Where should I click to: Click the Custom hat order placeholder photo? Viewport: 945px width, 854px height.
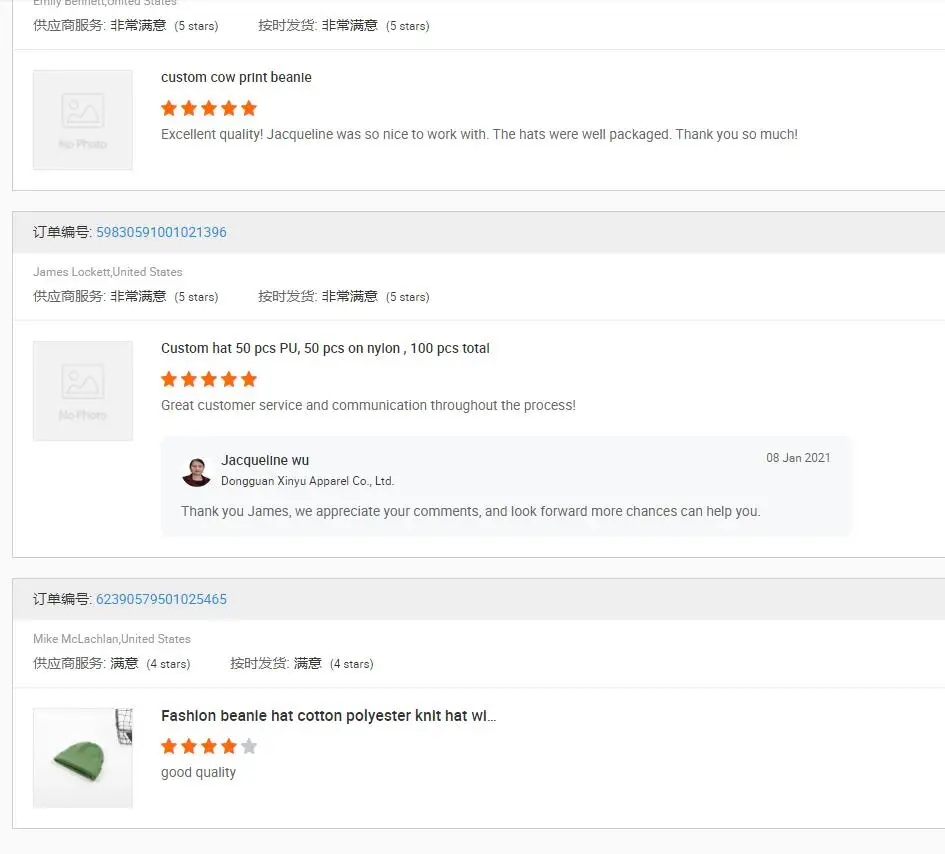(x=83, y=391)
